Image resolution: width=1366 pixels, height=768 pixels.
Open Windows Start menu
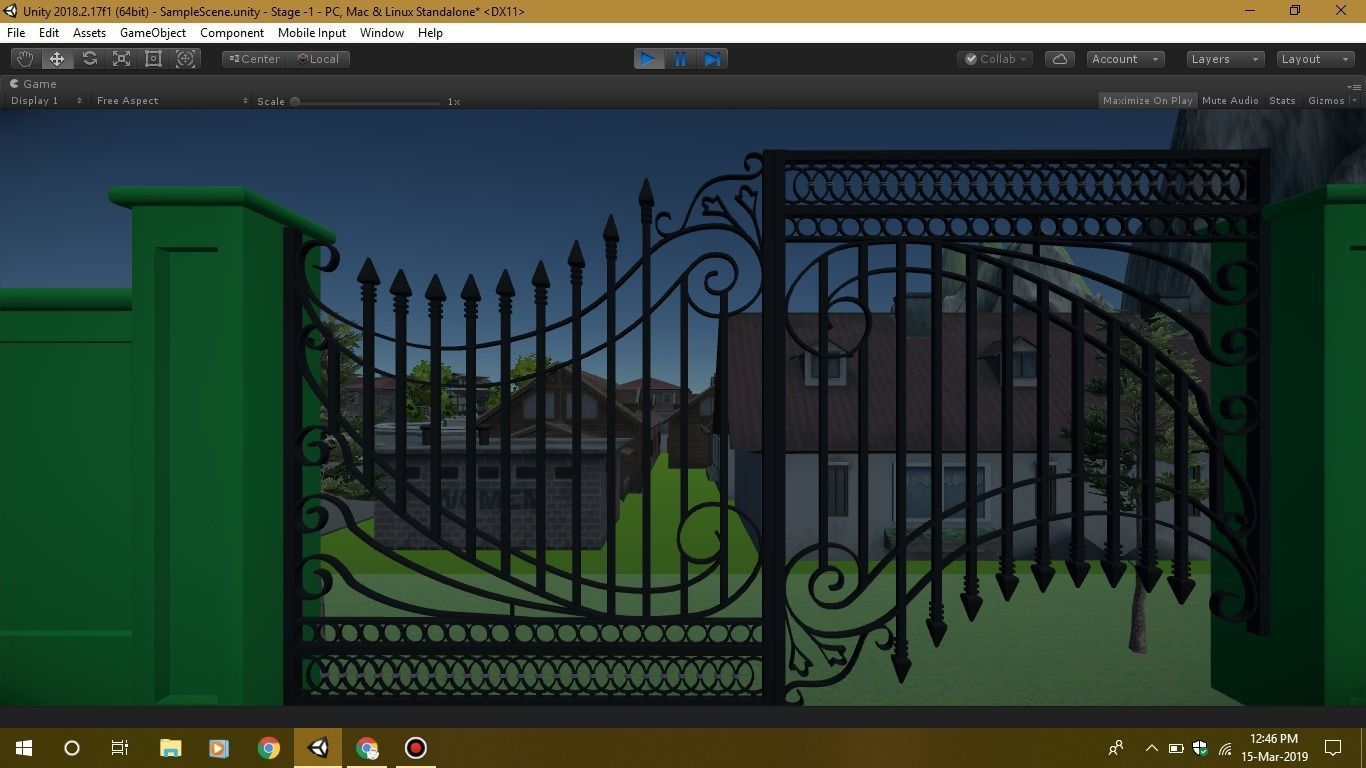click(x=24, y=748)
